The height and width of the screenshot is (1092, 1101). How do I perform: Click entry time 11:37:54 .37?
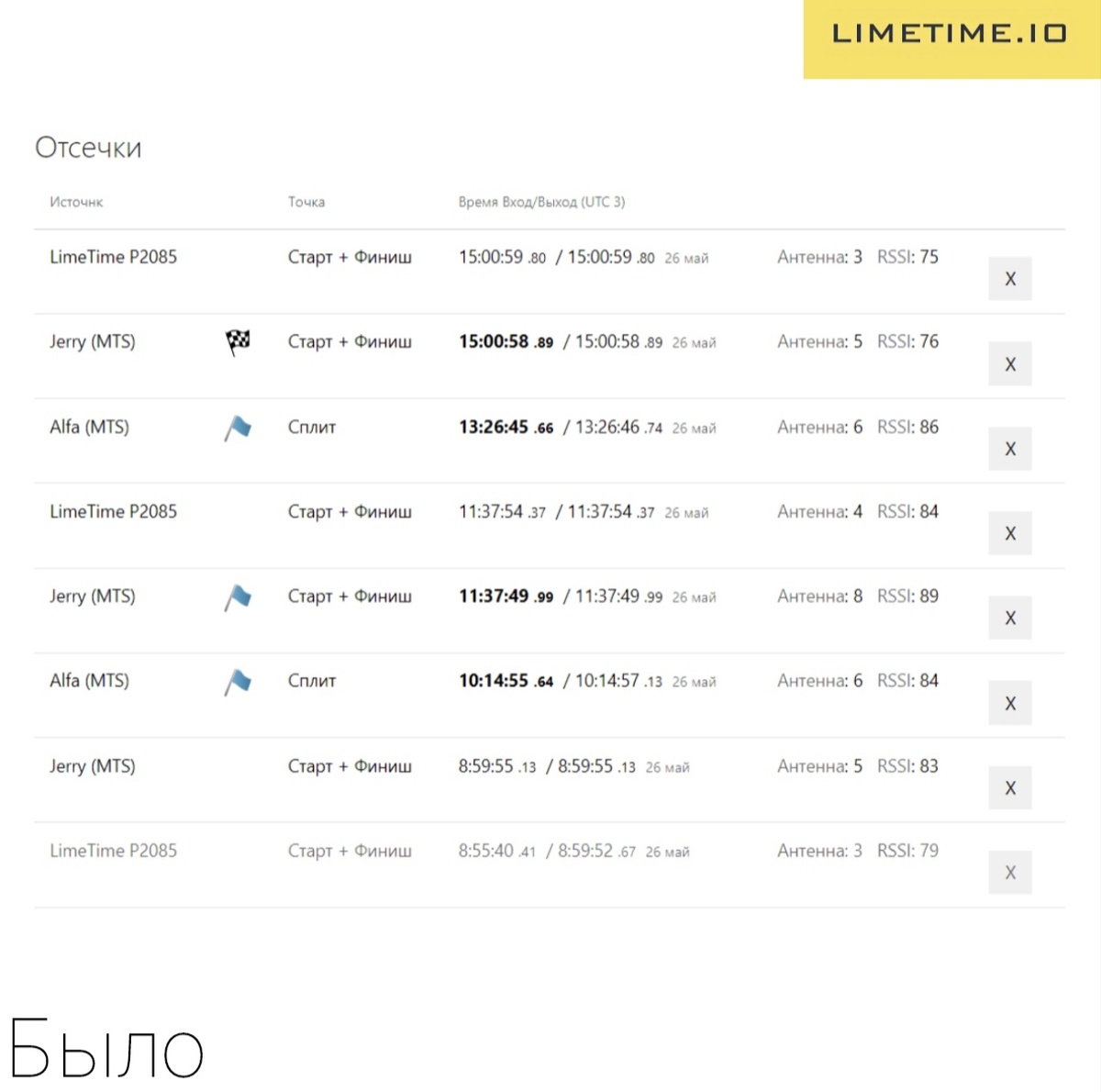(502, 511)
